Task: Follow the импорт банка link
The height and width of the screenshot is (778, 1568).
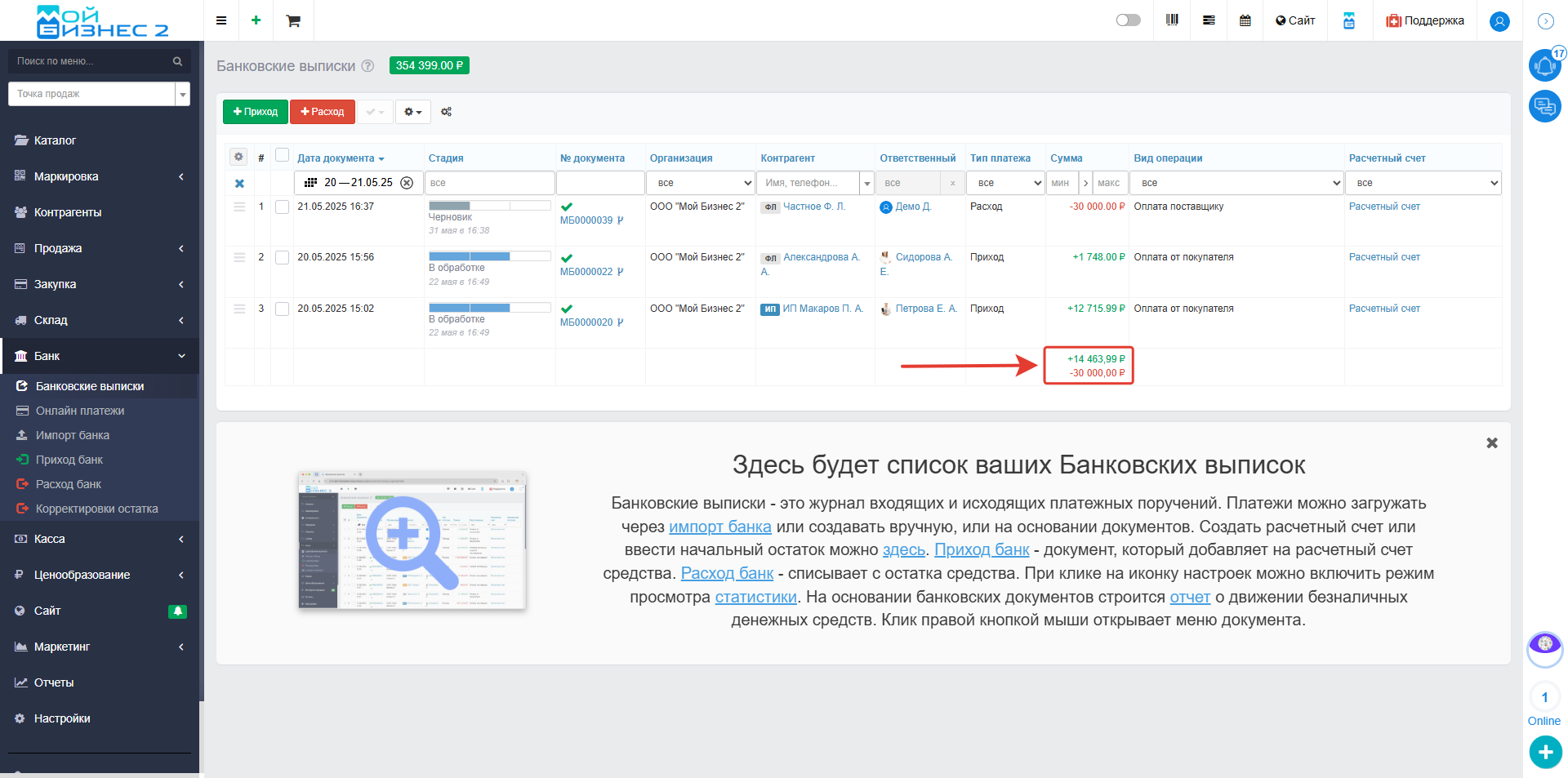Action: (719, 527)
